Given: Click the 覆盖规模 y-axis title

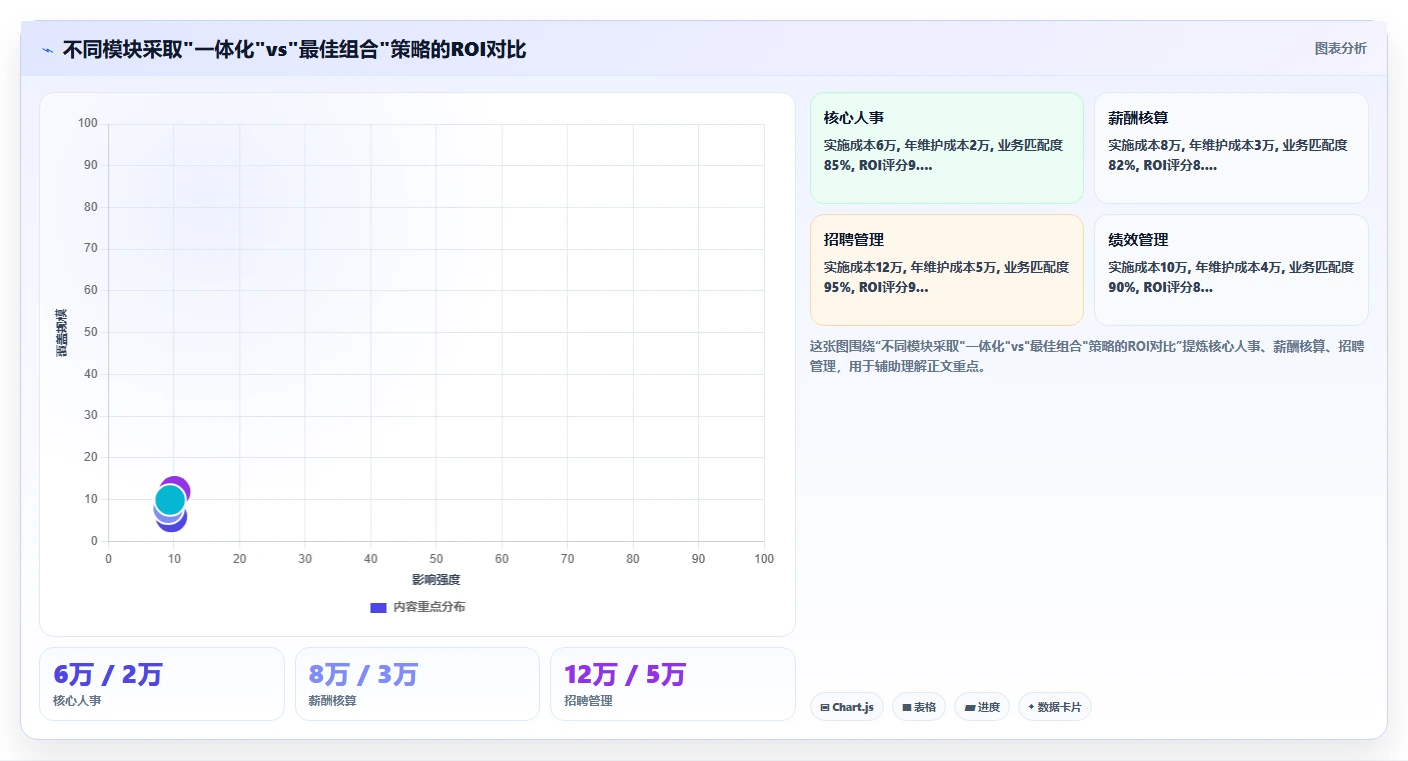Looking at the screenshot, I should click(x=62, y=332).
